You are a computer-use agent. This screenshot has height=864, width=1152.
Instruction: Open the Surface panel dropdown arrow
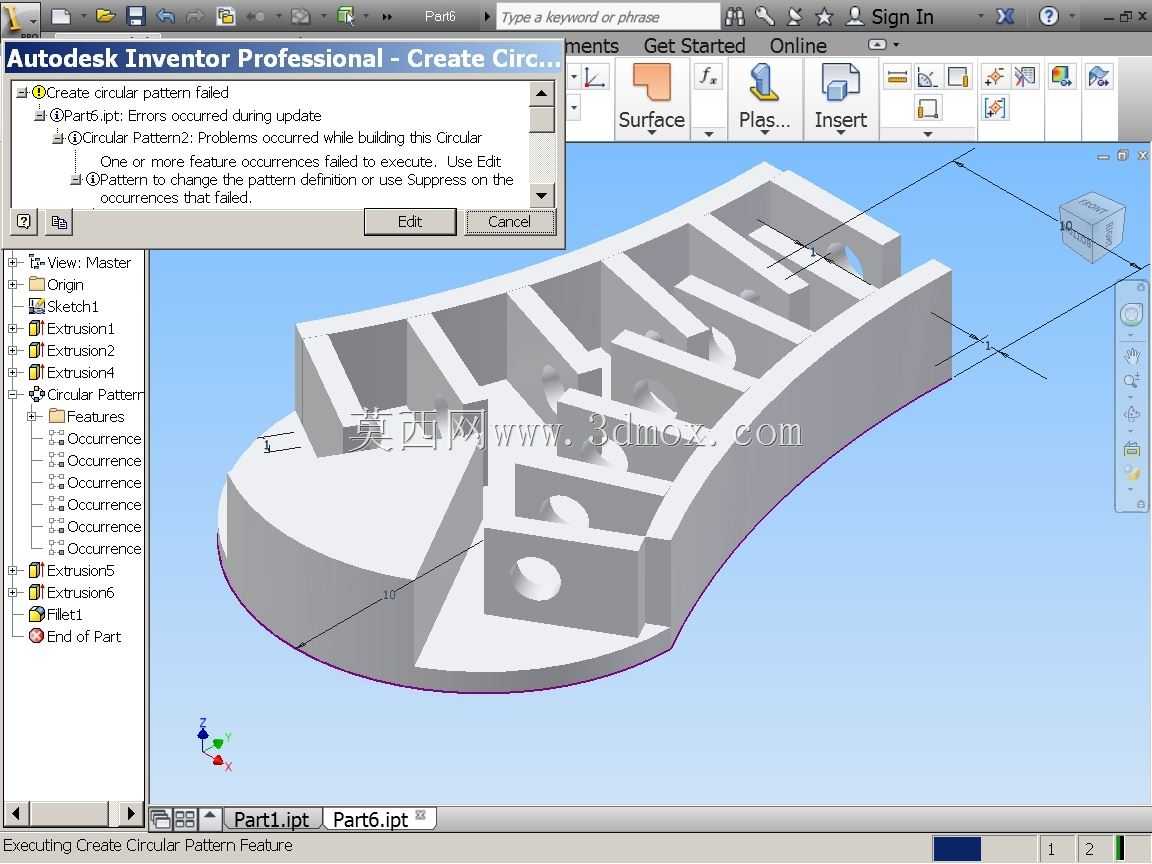tap(652, 133)
